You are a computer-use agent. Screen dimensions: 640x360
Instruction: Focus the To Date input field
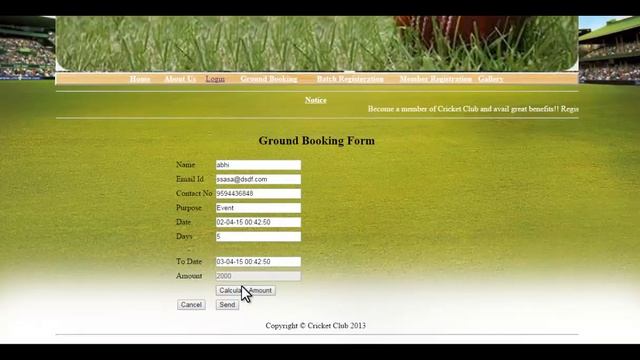[x=258, y=262]
